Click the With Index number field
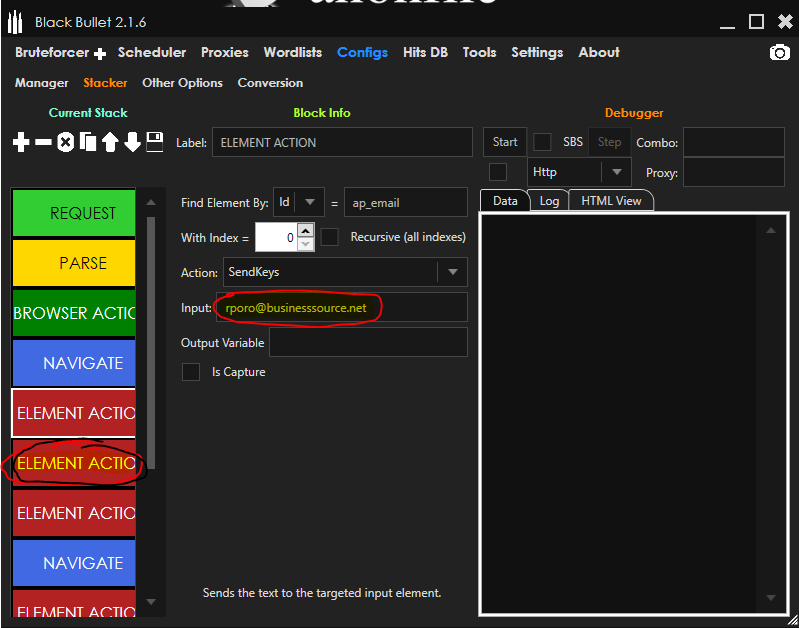799x628 pixels. (x=277, y=237)
